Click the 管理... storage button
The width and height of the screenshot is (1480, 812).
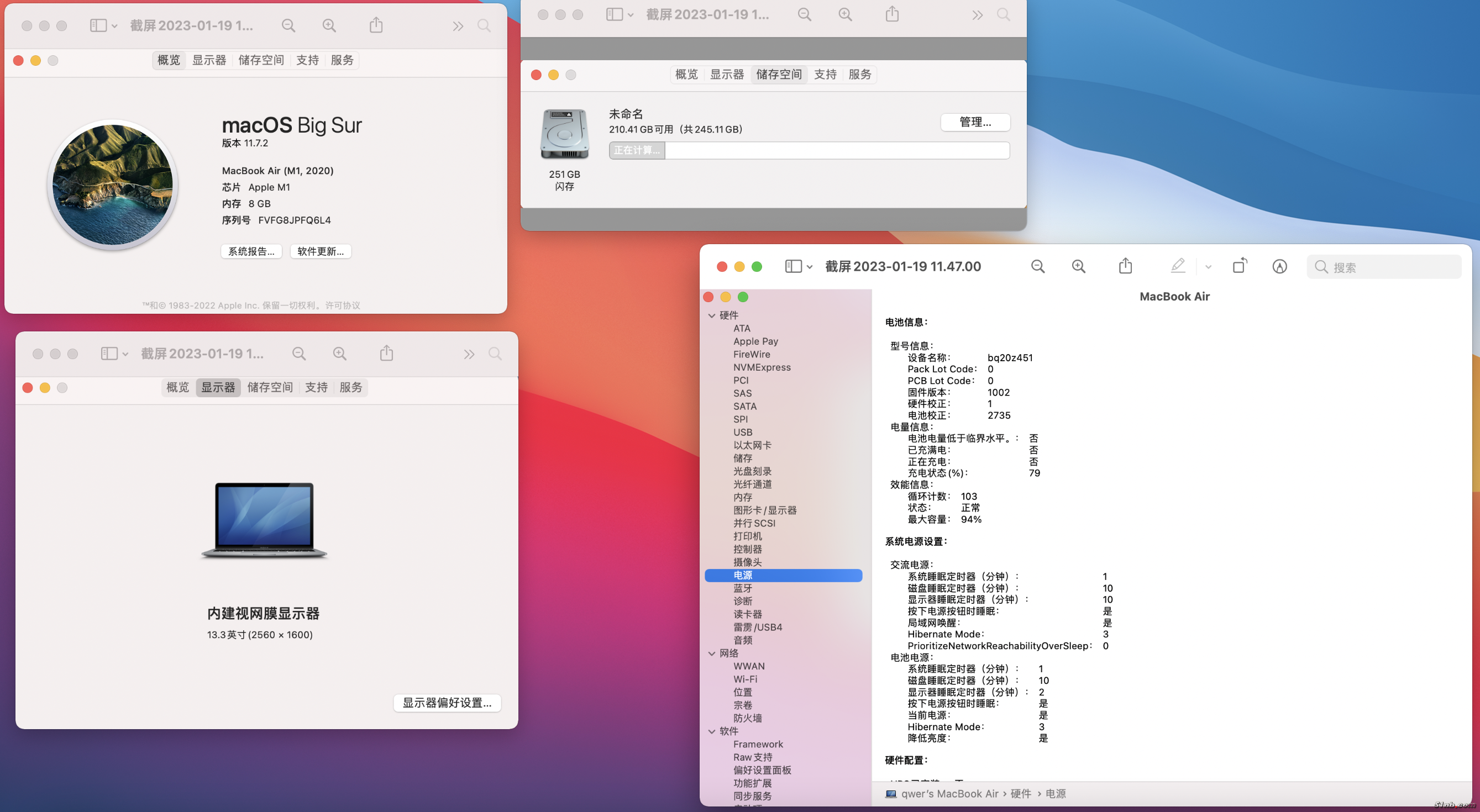975,122
